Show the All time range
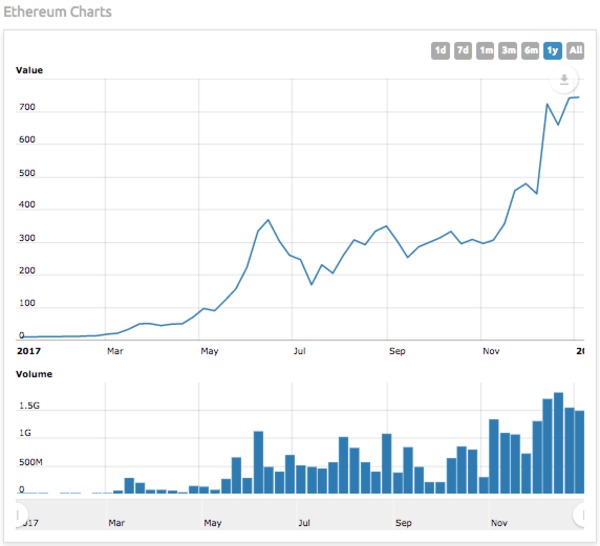Image resolution: width=600 pixels, height=546 pixels. [x=575, y=51]
